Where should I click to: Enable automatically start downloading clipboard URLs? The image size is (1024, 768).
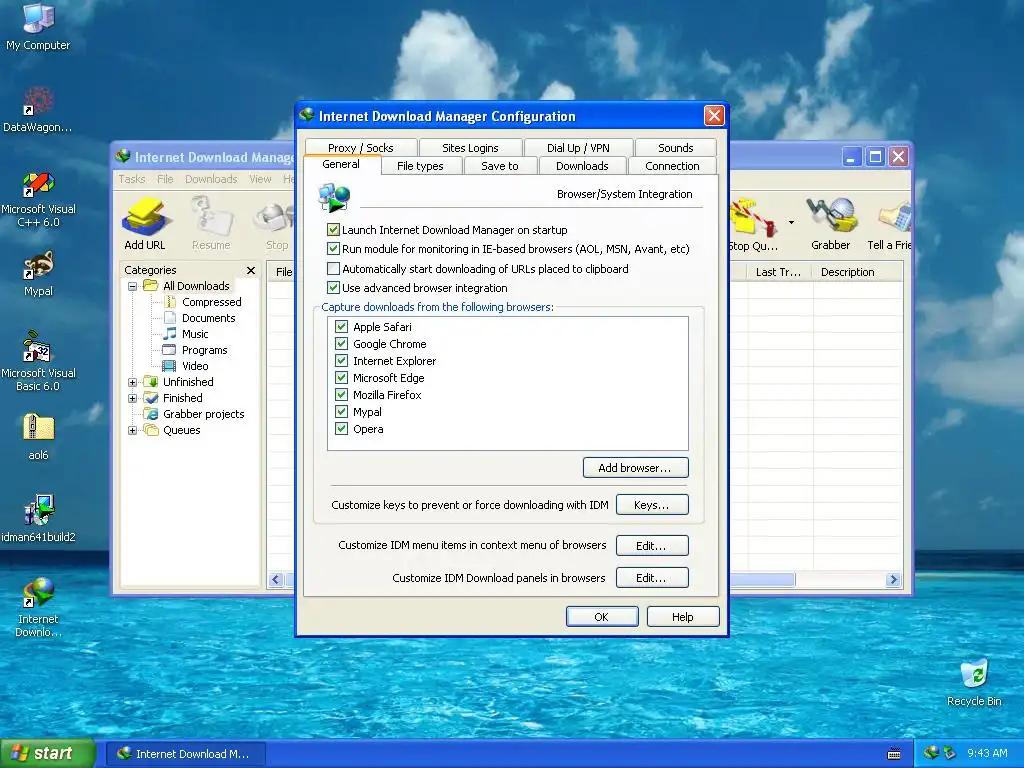click(333, 268)
